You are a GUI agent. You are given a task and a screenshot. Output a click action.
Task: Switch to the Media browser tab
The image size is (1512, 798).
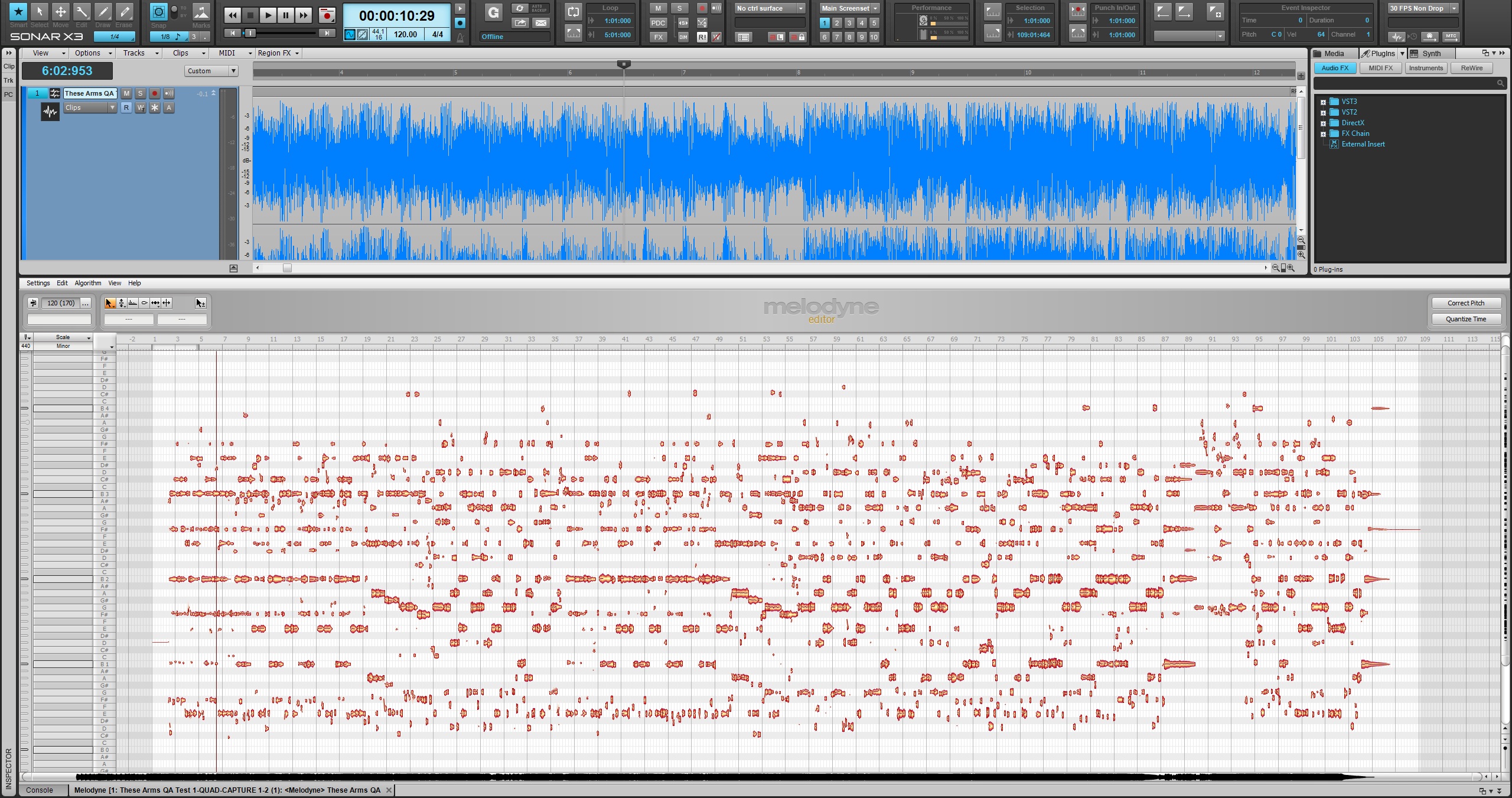coord(1335,53)
